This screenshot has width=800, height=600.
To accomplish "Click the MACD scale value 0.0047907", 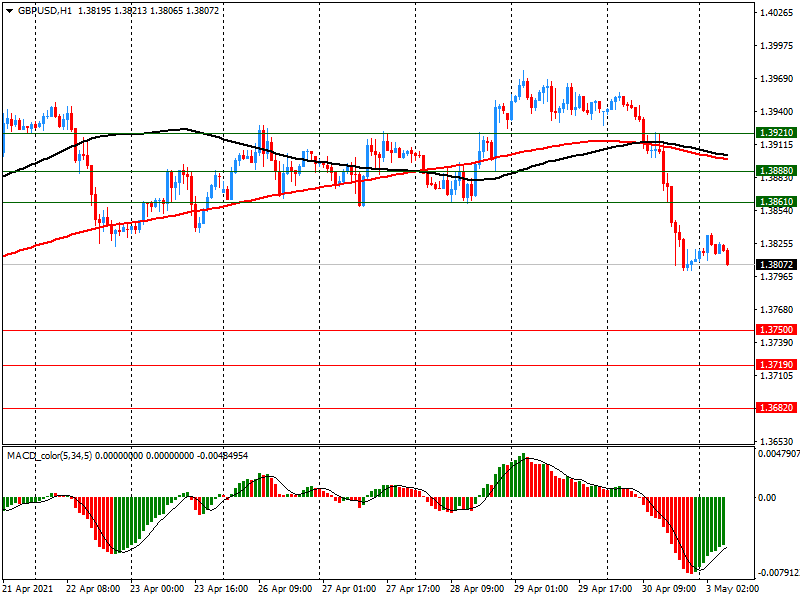I will [778, 453].
